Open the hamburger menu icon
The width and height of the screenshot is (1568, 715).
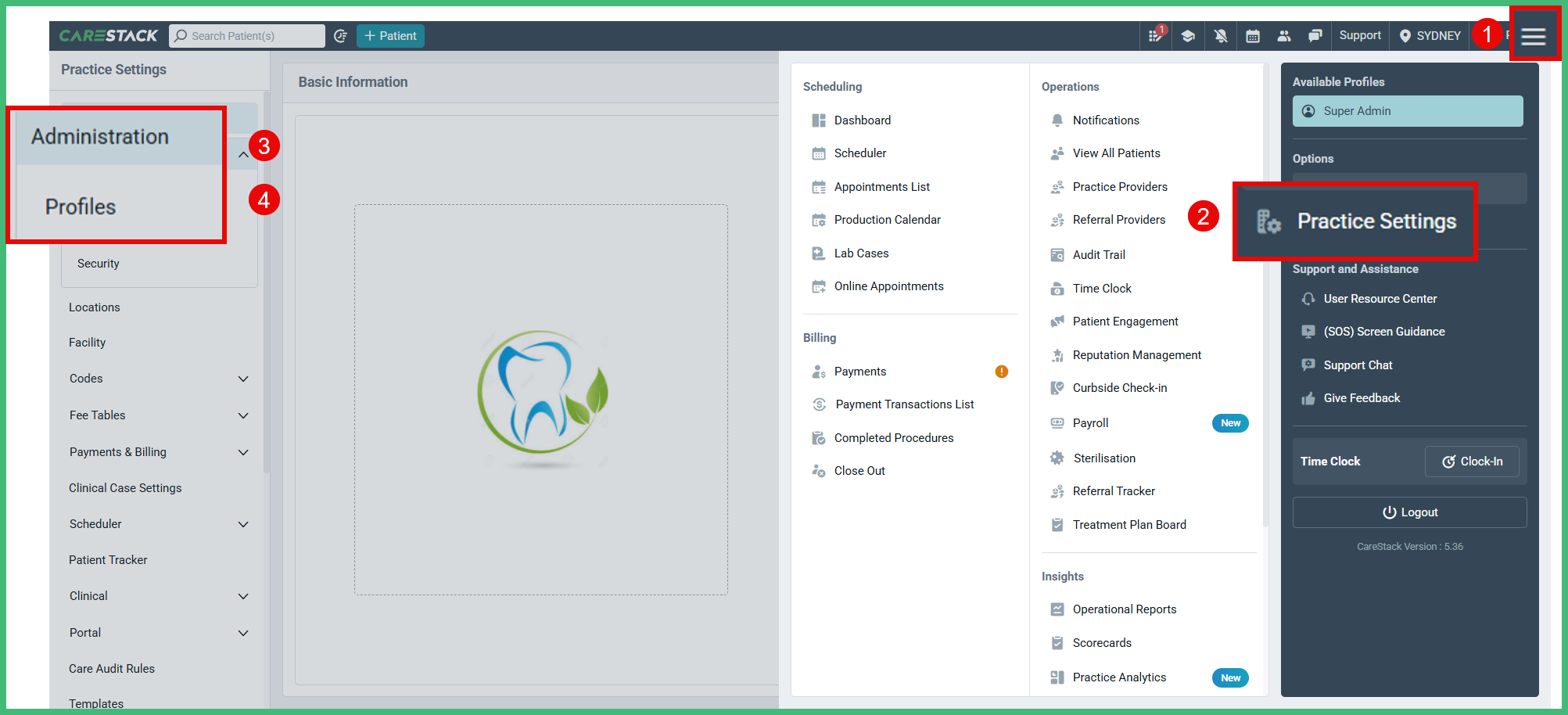pos(1534,35)
